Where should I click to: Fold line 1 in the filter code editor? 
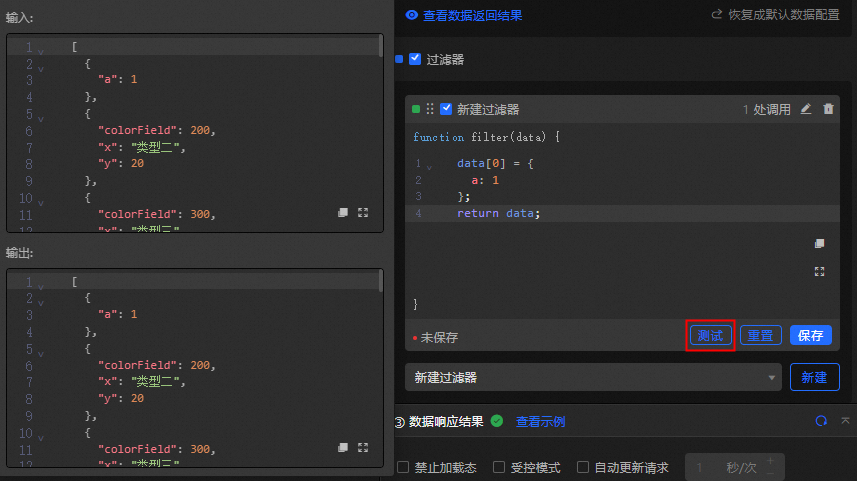tap(430, 167)
